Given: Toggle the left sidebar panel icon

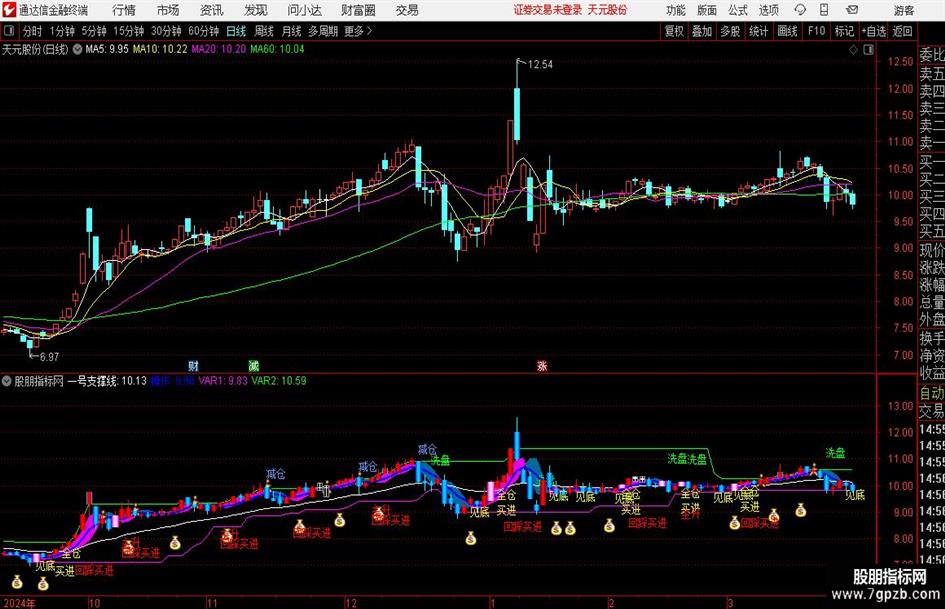Looking at the screenshot, I should [x=8, y=31].
